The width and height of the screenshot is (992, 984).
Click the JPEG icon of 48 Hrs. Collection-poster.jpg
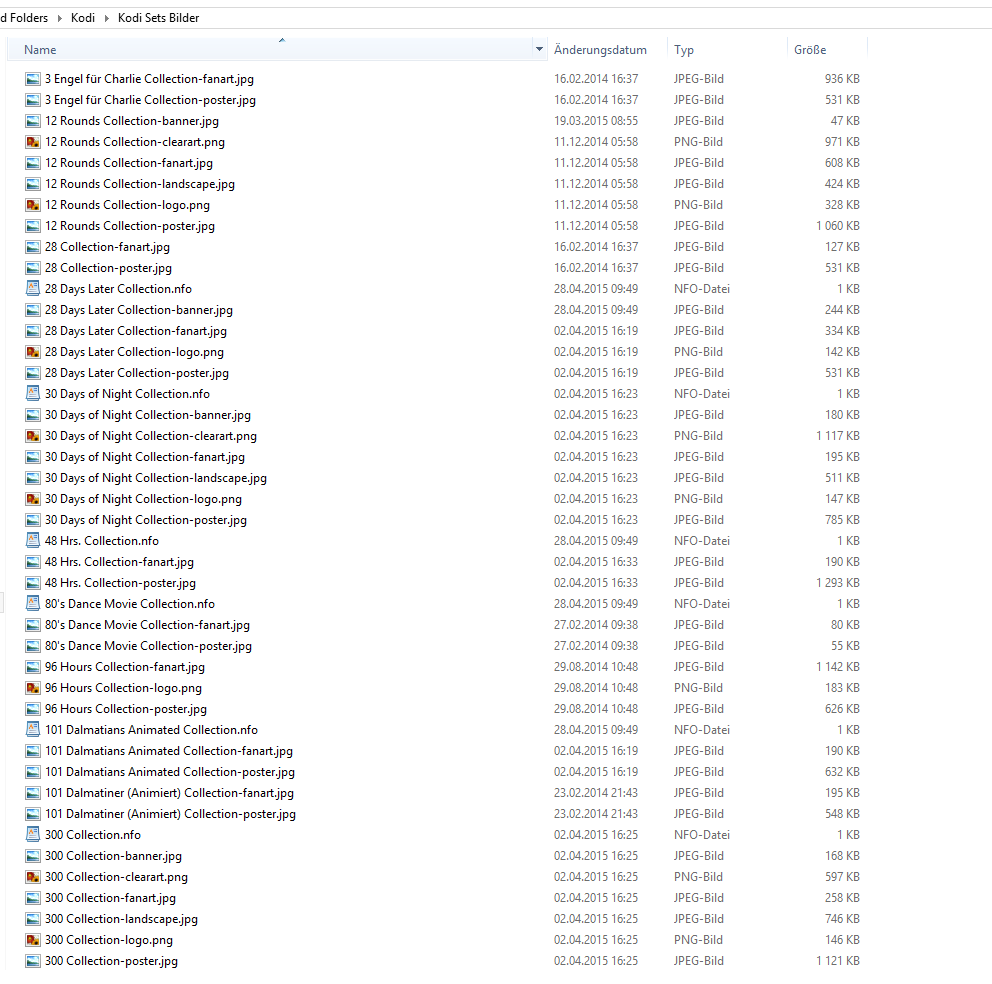[x=33, y=583]
